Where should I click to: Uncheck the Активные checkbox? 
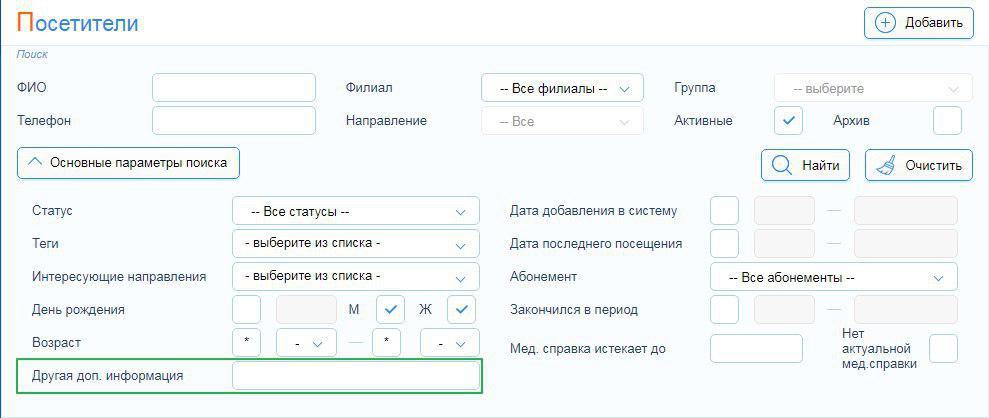789,120
